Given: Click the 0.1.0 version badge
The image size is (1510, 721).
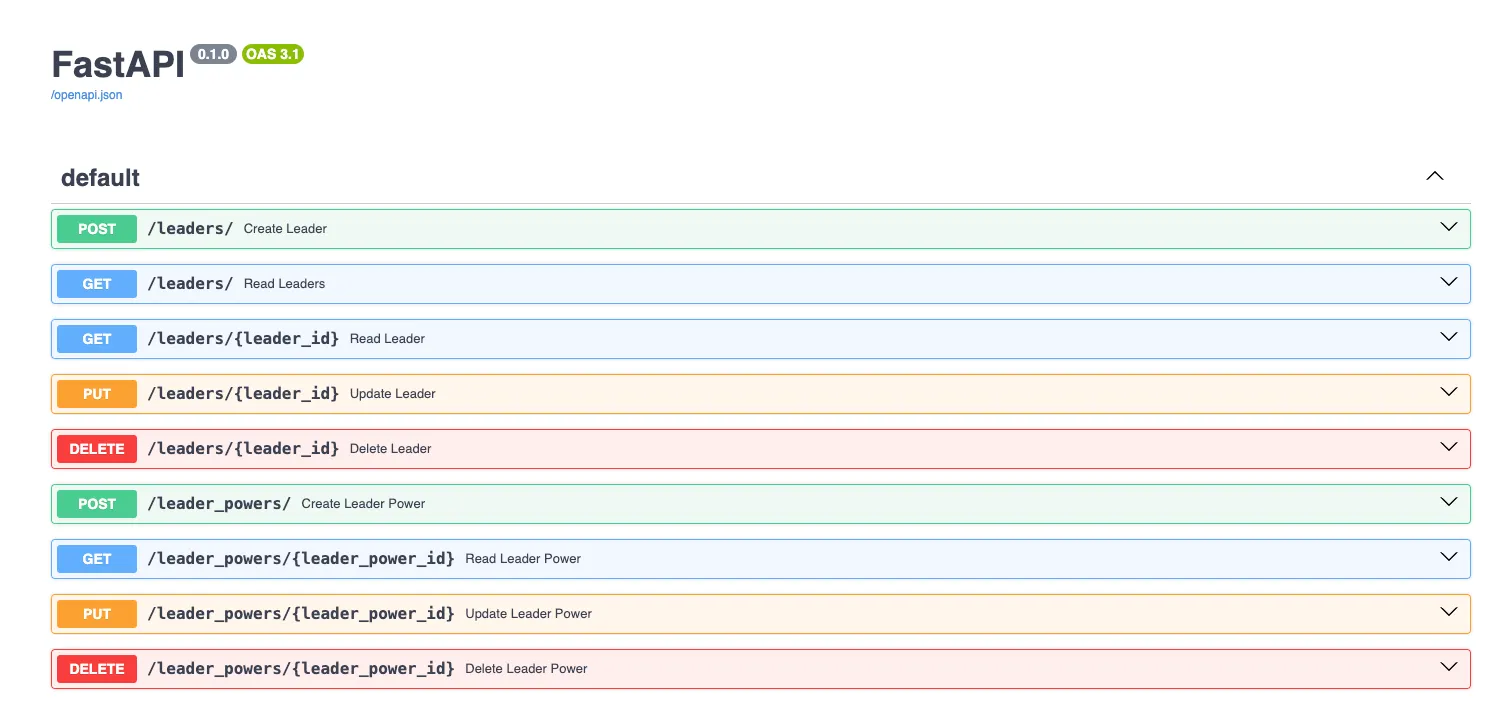Looking at the screenshot, I should (213, 54).
